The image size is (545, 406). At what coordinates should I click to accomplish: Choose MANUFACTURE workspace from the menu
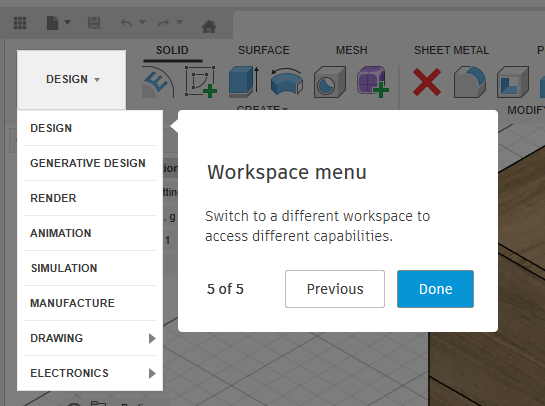pos(90,303)
